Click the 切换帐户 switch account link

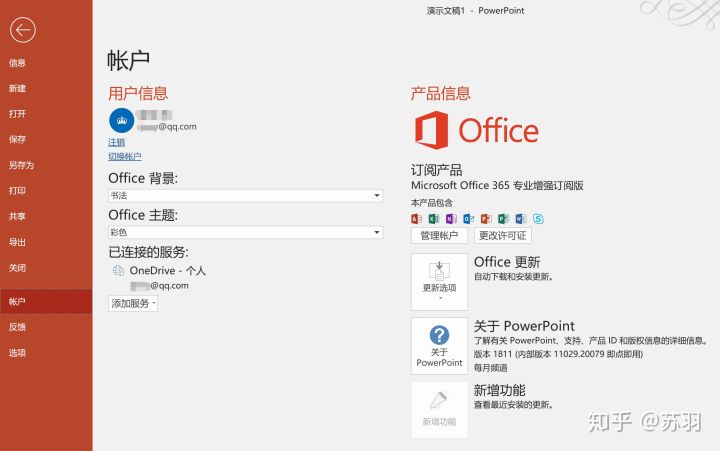124,156
